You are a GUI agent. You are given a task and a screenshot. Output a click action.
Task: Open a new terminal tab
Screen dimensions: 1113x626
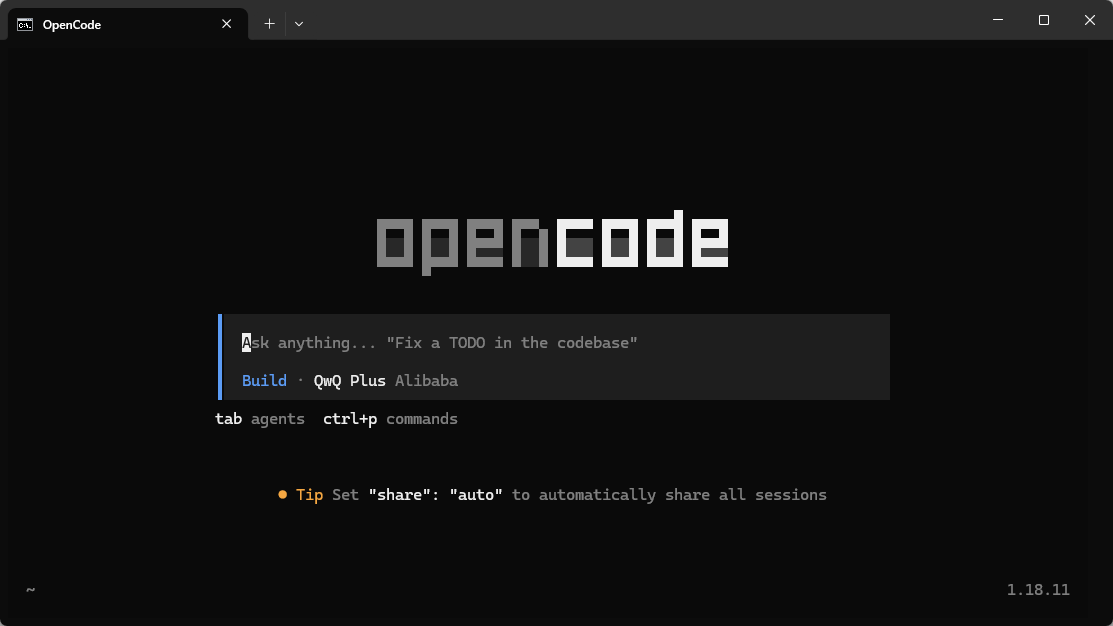269,24
